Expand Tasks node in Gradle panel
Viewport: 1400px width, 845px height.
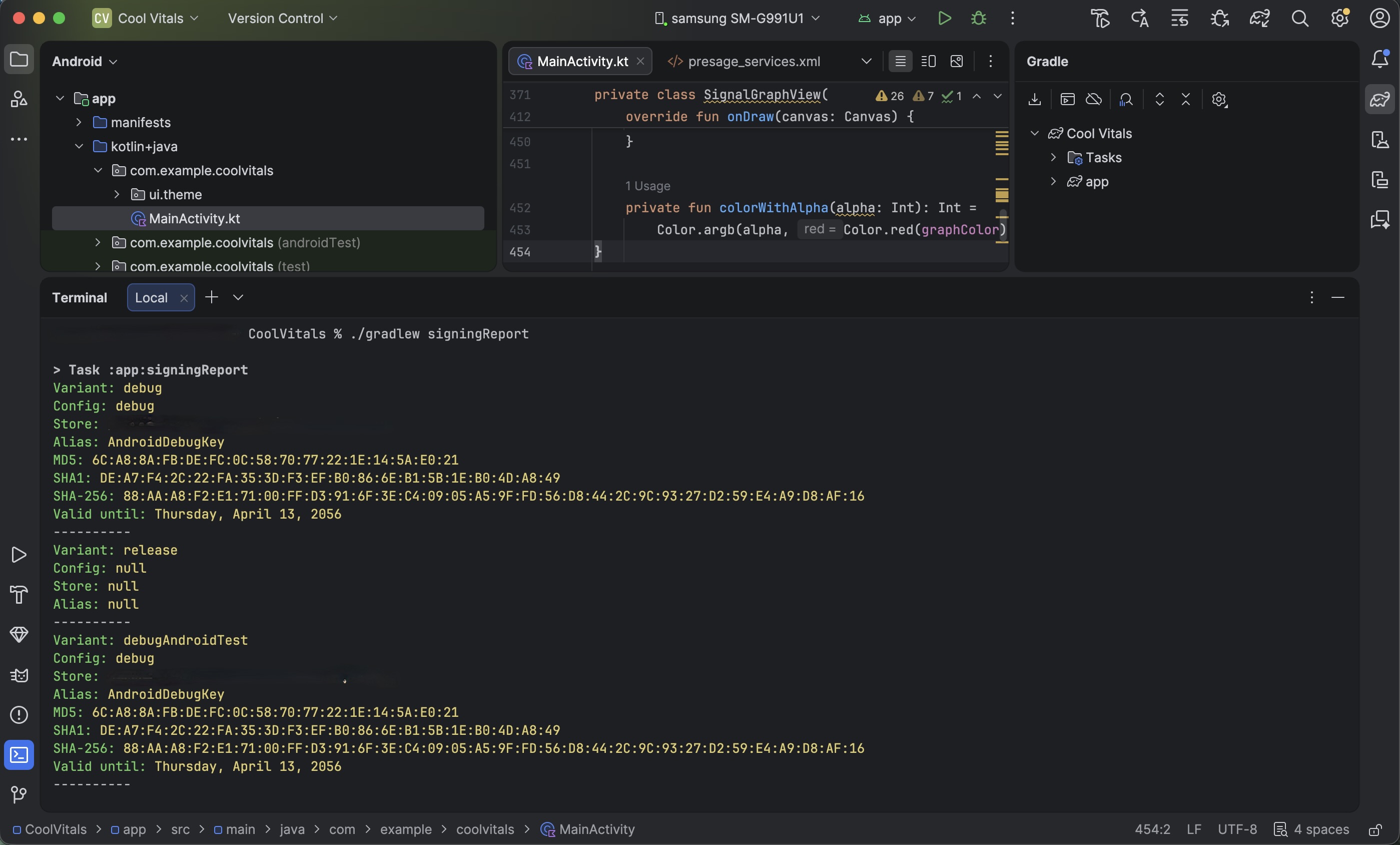[1053, 157]
